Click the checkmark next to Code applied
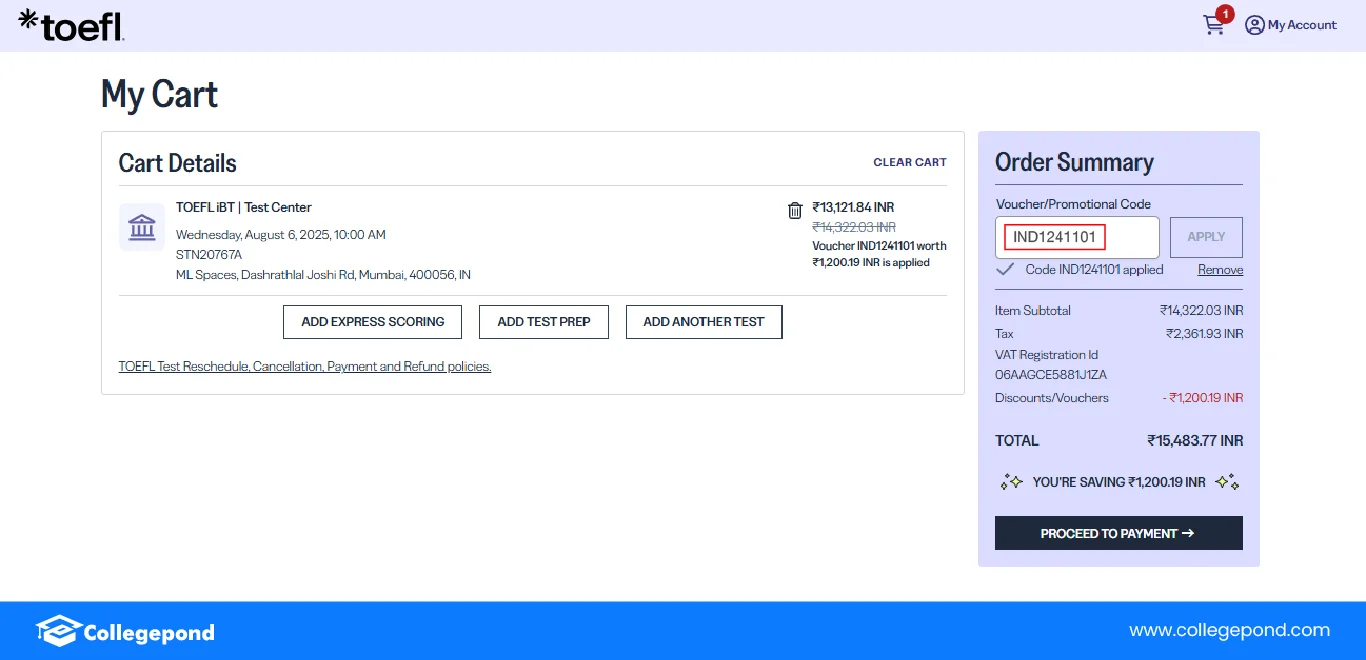 [x=1005, y=269]
